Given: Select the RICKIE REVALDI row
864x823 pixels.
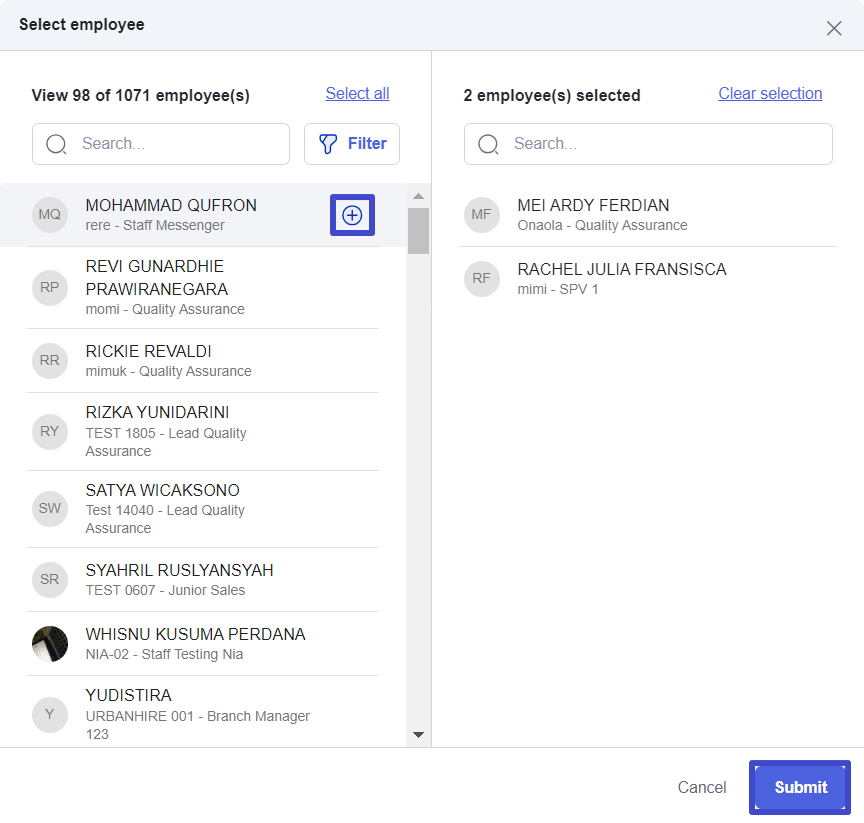Looking at the screenshot, I should [x=203, y=361].
